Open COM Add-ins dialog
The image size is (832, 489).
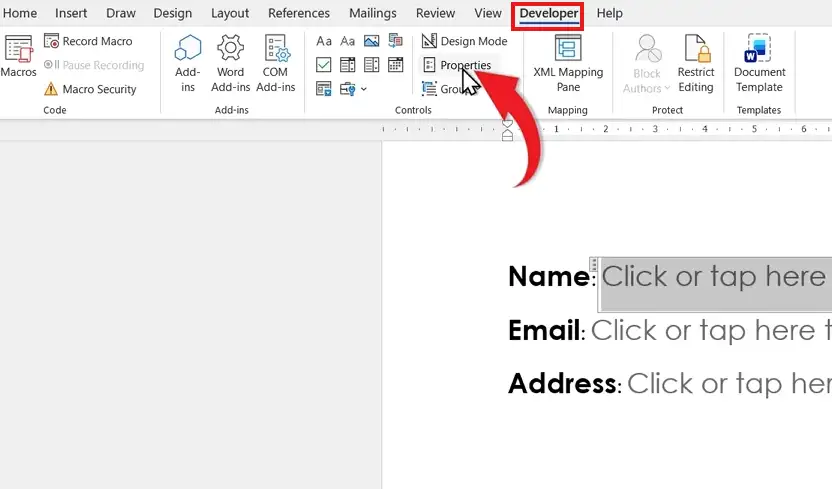pyautogui.click(x=275, y=64)
